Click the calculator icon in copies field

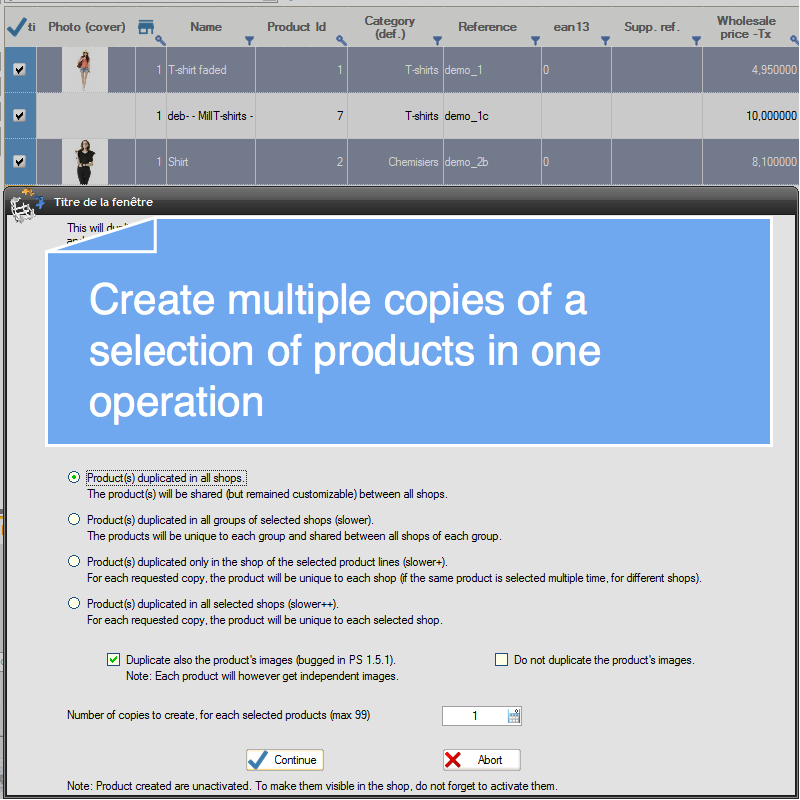pos(514,716)
